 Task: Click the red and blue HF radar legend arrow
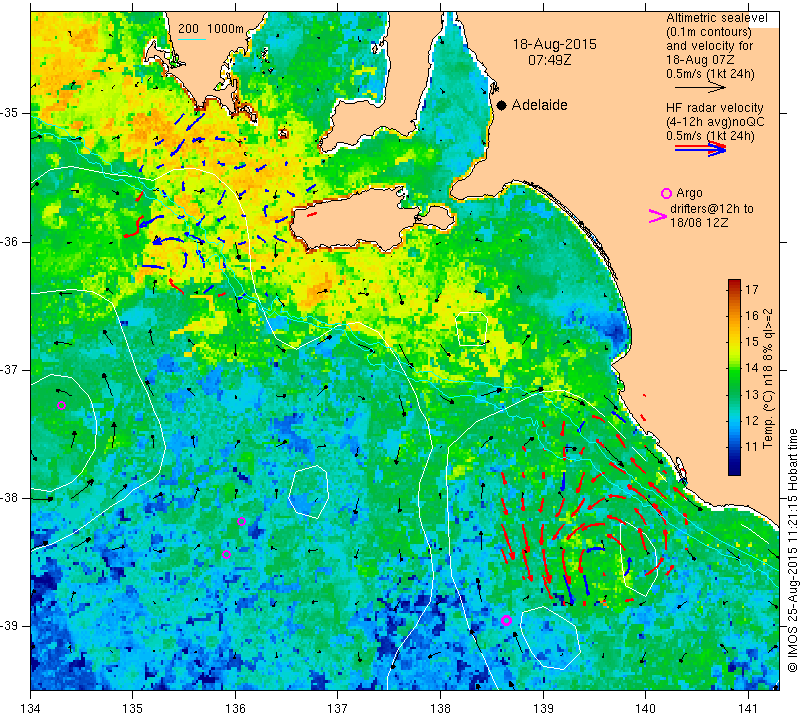[700, 148]
